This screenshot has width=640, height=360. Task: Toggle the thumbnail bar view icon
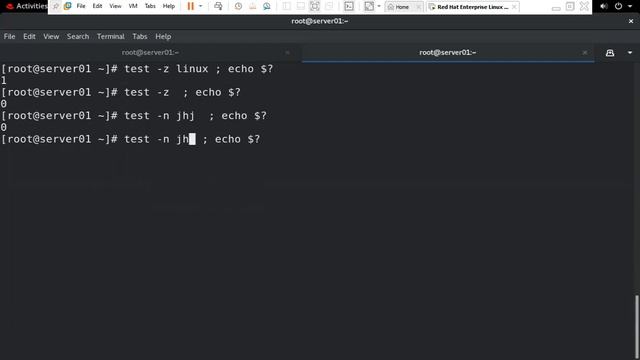[x=300, y=6]
